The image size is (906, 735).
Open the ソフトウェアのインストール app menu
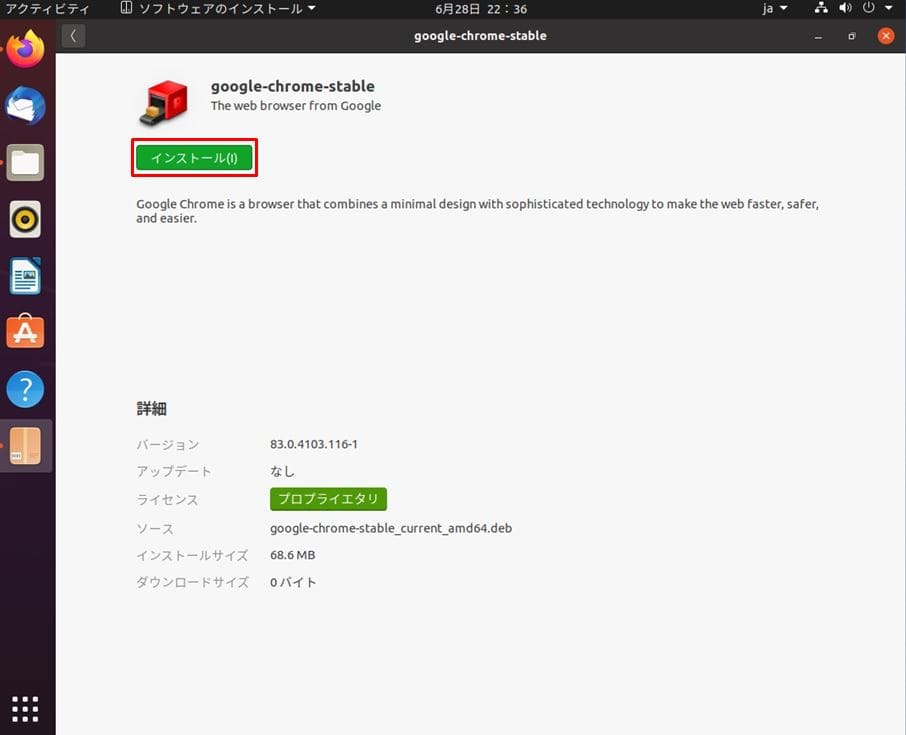coord(218,9)
